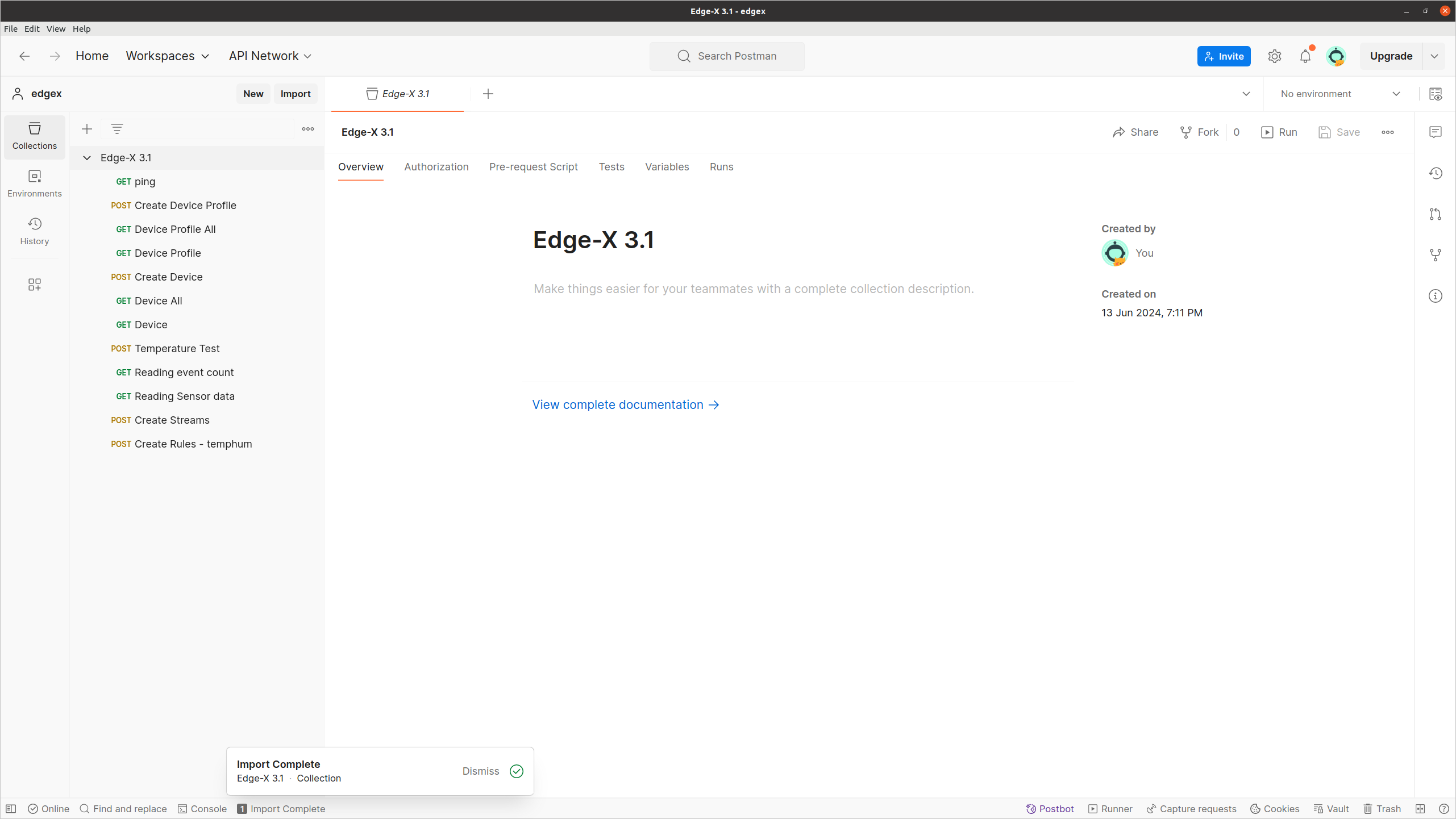Switch to the Pre-request Script tab
1456x819 pixels.
(534, 167)
